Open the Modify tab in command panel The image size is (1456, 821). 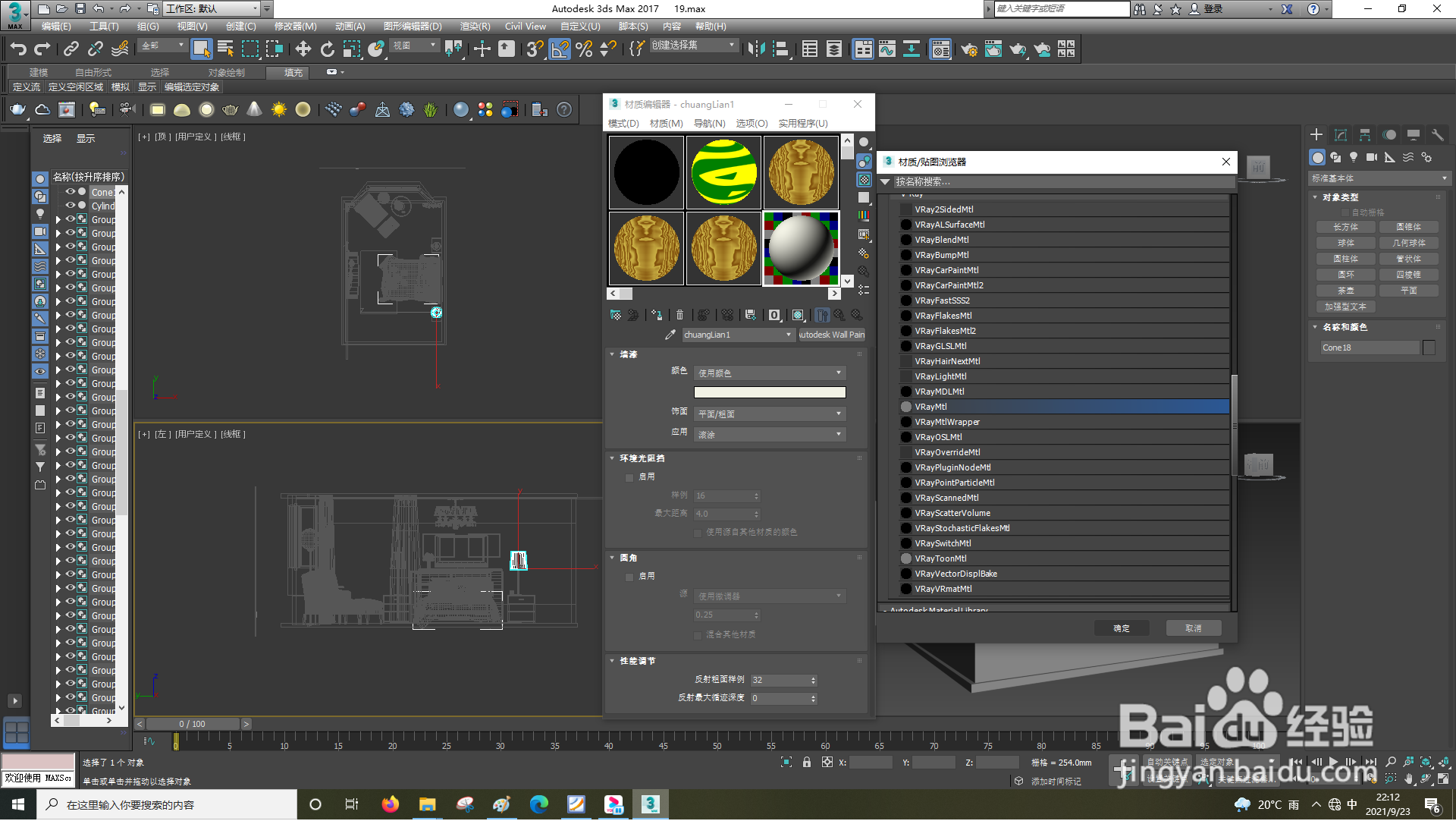point(1340,135)
